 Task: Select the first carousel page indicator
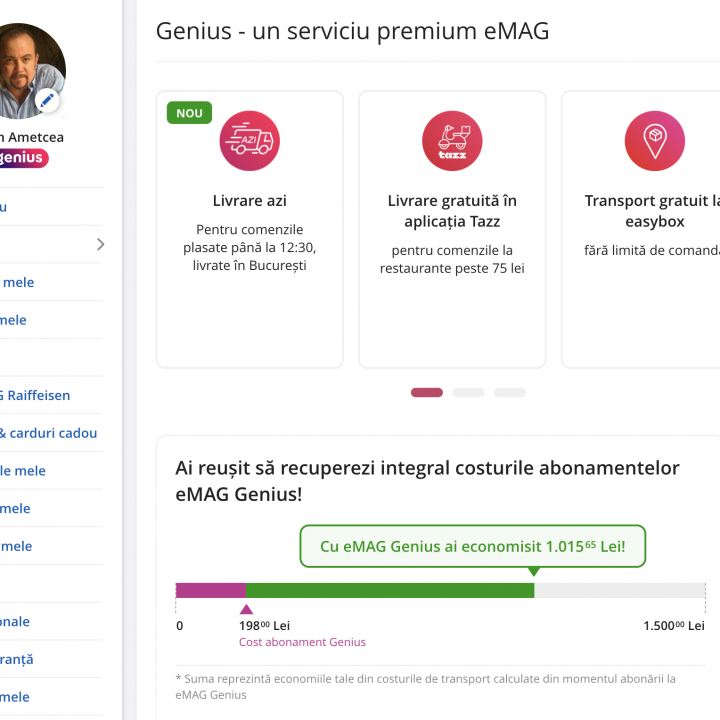click(427, 393)
